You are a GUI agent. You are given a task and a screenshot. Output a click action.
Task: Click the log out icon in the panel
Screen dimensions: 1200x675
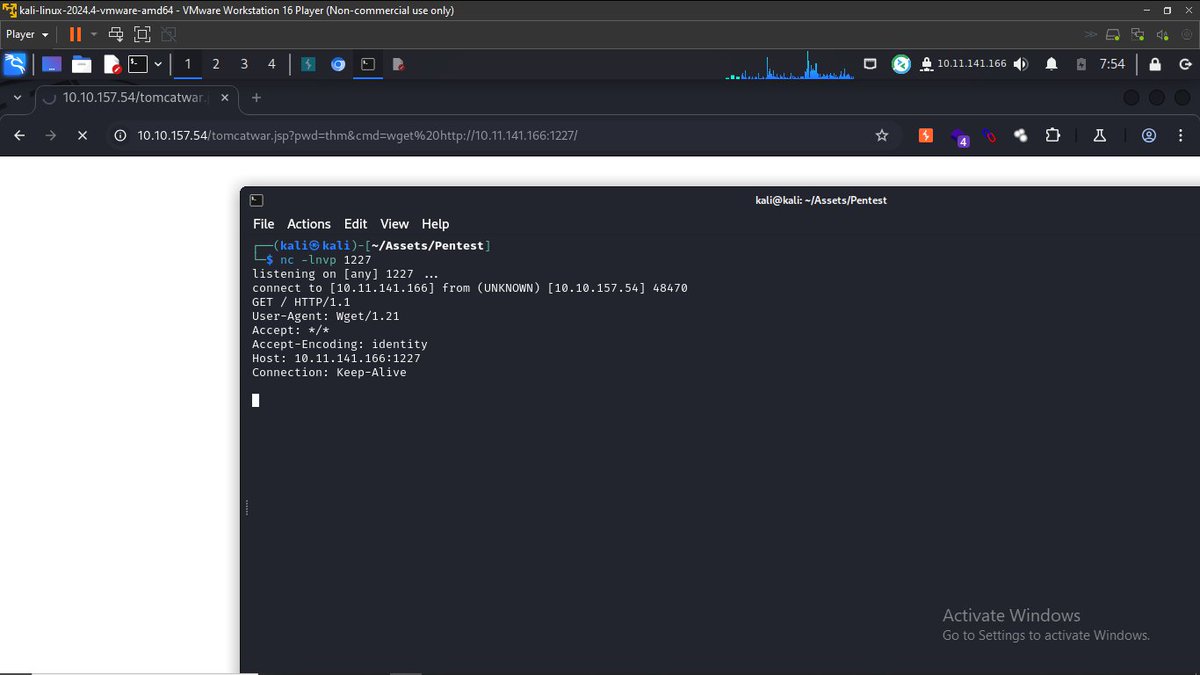[x=1183, y=64]
